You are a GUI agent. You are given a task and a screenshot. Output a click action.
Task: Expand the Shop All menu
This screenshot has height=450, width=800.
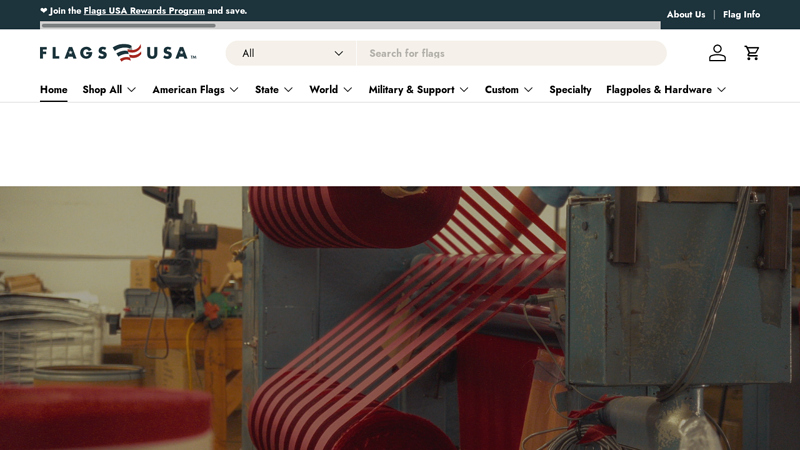coord(109,89)
